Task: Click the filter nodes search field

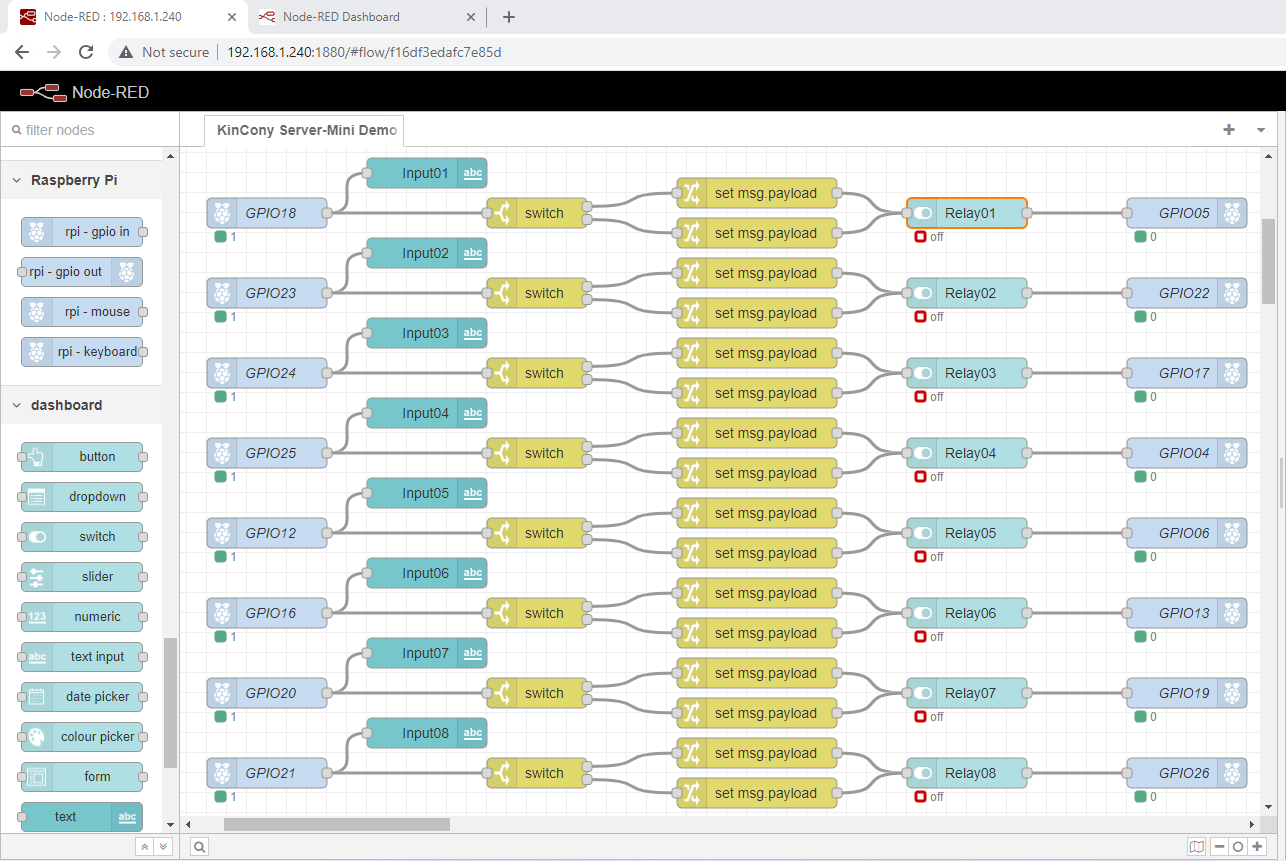Action: tap(90, 130)
